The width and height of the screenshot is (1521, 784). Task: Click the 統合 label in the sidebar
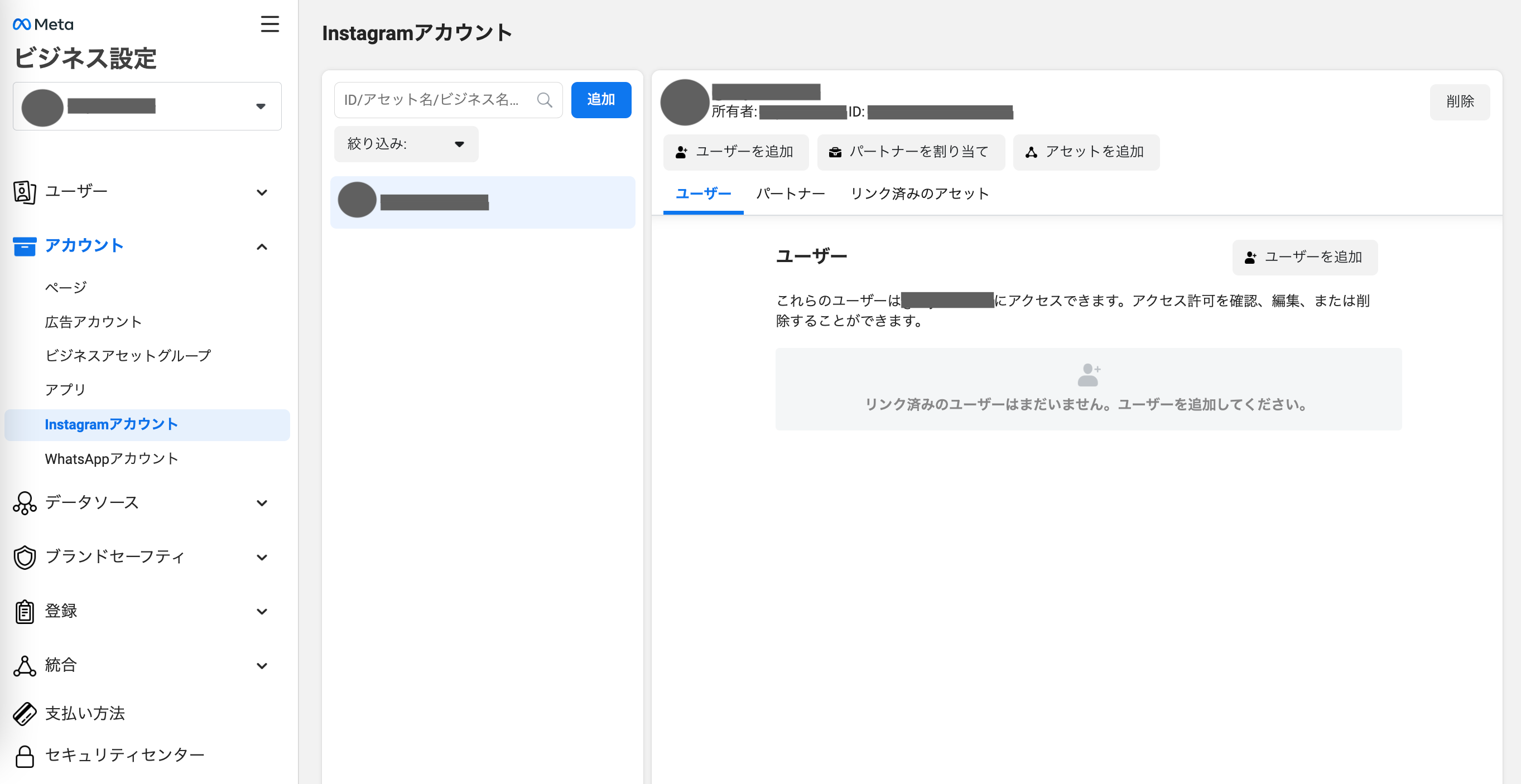tap(61, 665)
